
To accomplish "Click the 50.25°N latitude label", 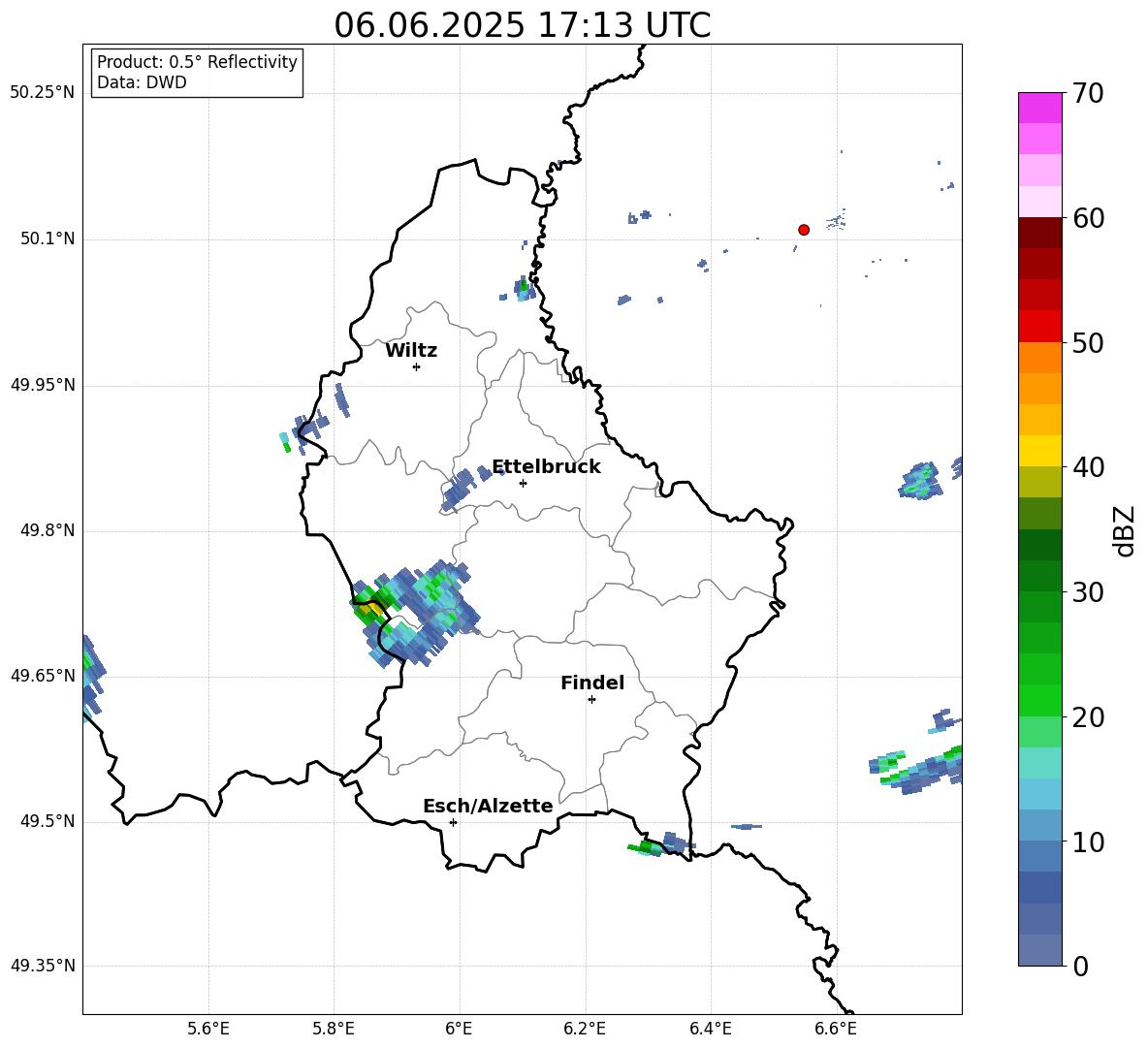I will tap(43, 93).
